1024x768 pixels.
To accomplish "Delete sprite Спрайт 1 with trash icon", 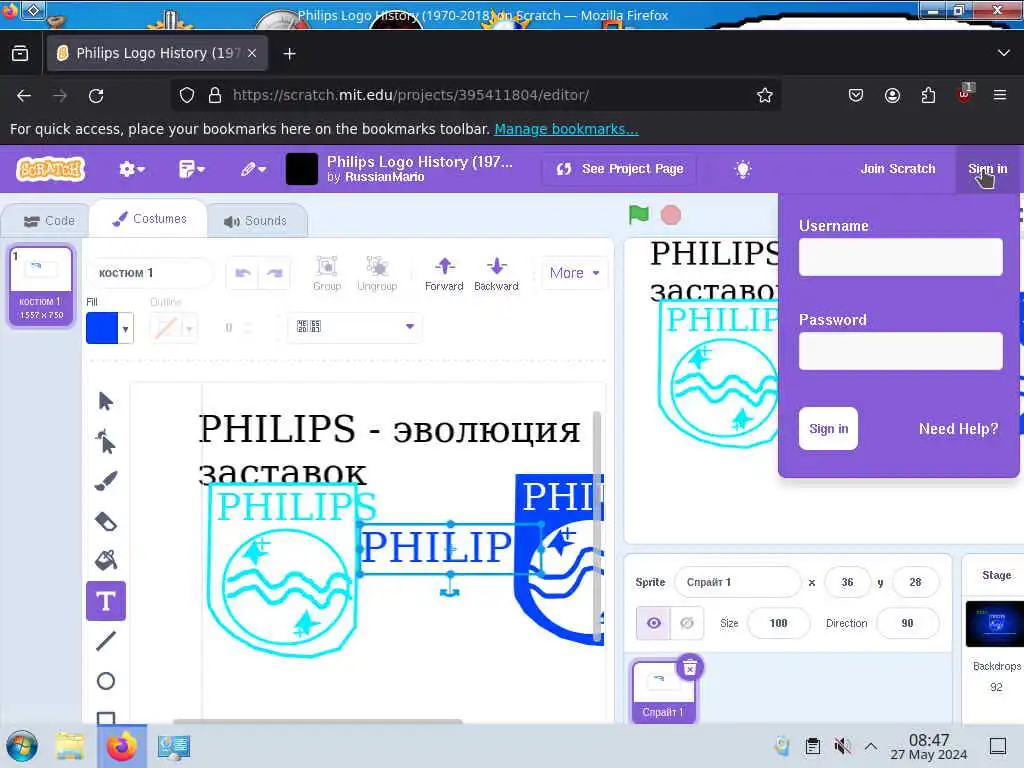I will tap(690, 667).
